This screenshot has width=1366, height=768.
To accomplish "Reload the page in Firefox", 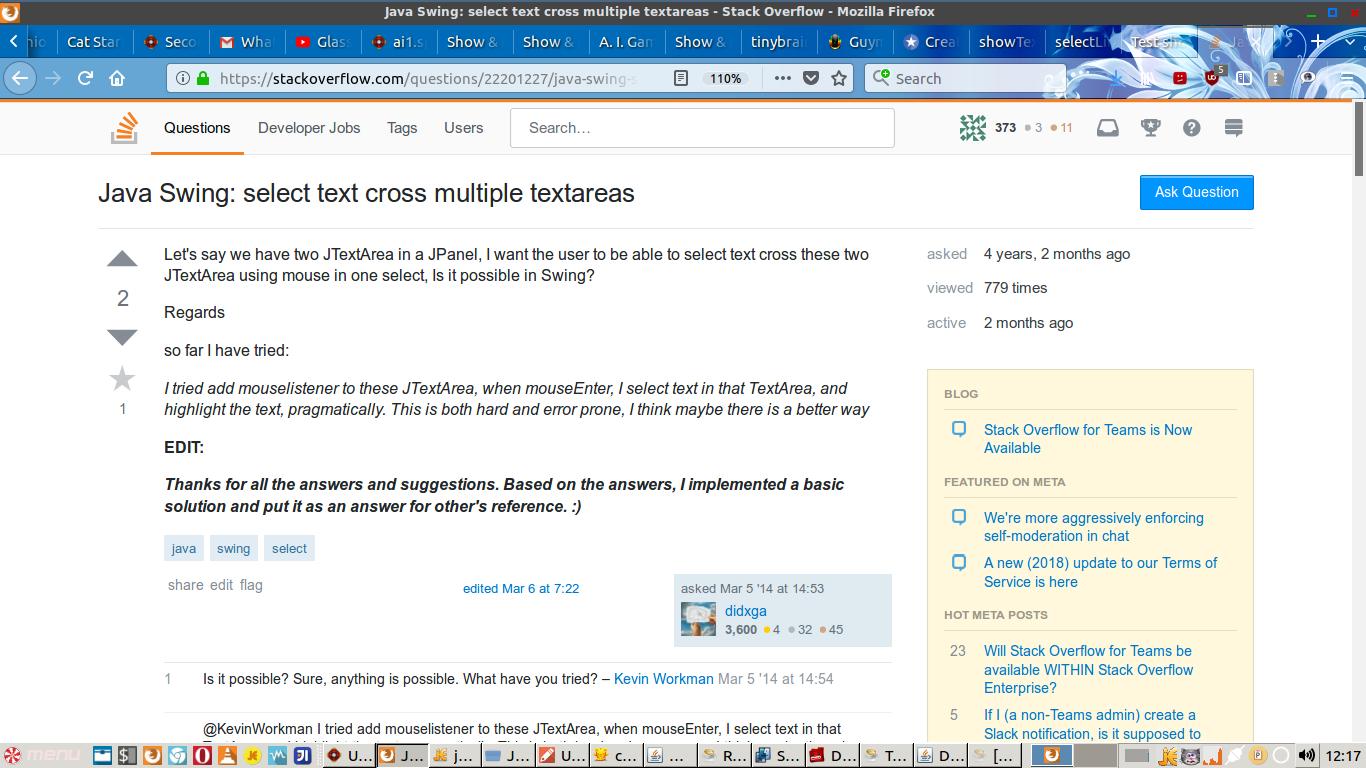I will click(x=86, y=78).
